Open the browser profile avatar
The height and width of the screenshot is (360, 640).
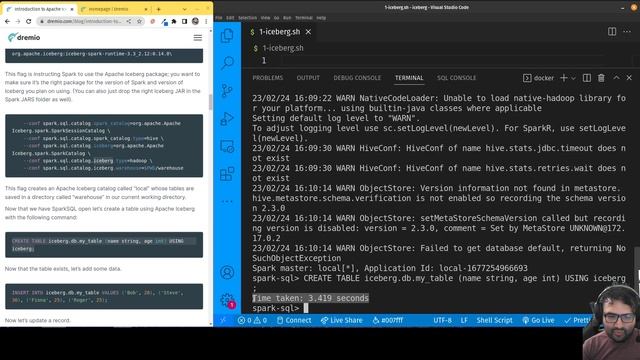click(196, 21)
